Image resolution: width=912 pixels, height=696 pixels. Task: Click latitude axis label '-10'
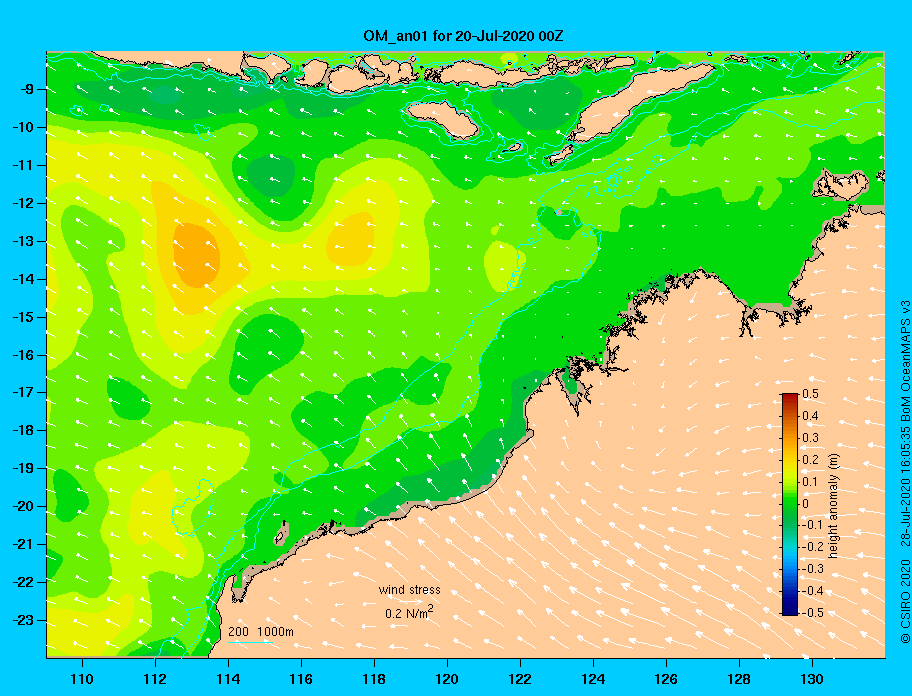[x=24, y=127]
